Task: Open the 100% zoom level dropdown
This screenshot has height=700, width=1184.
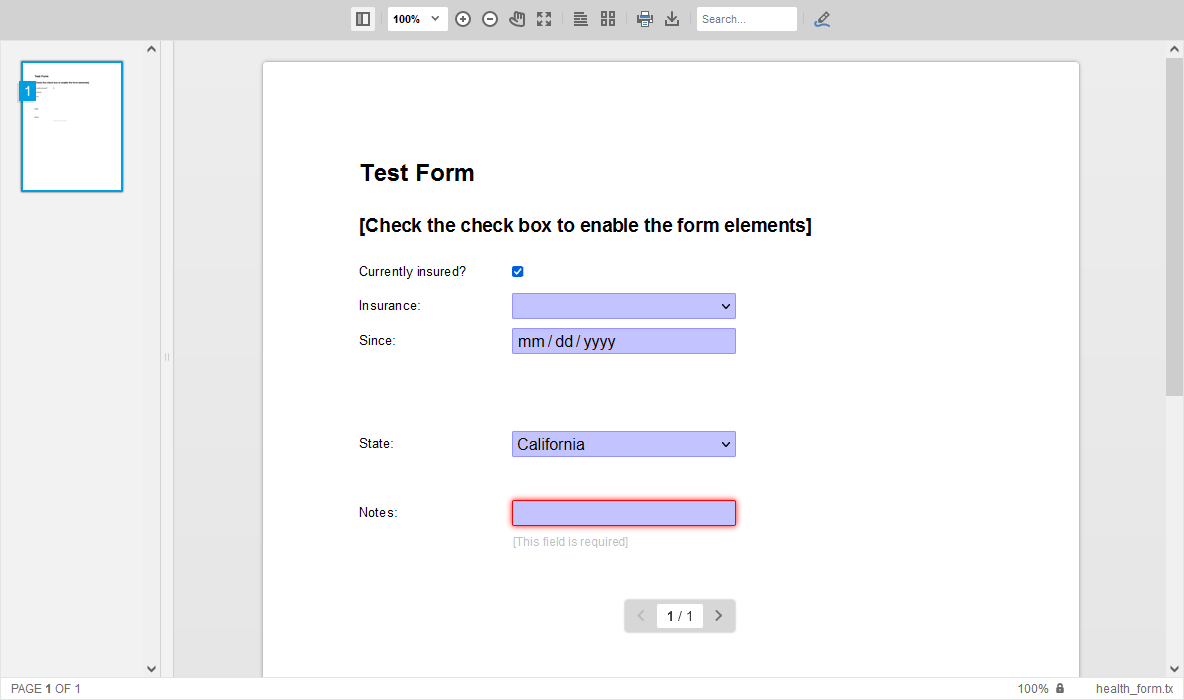Action: [x=418, y=19]
